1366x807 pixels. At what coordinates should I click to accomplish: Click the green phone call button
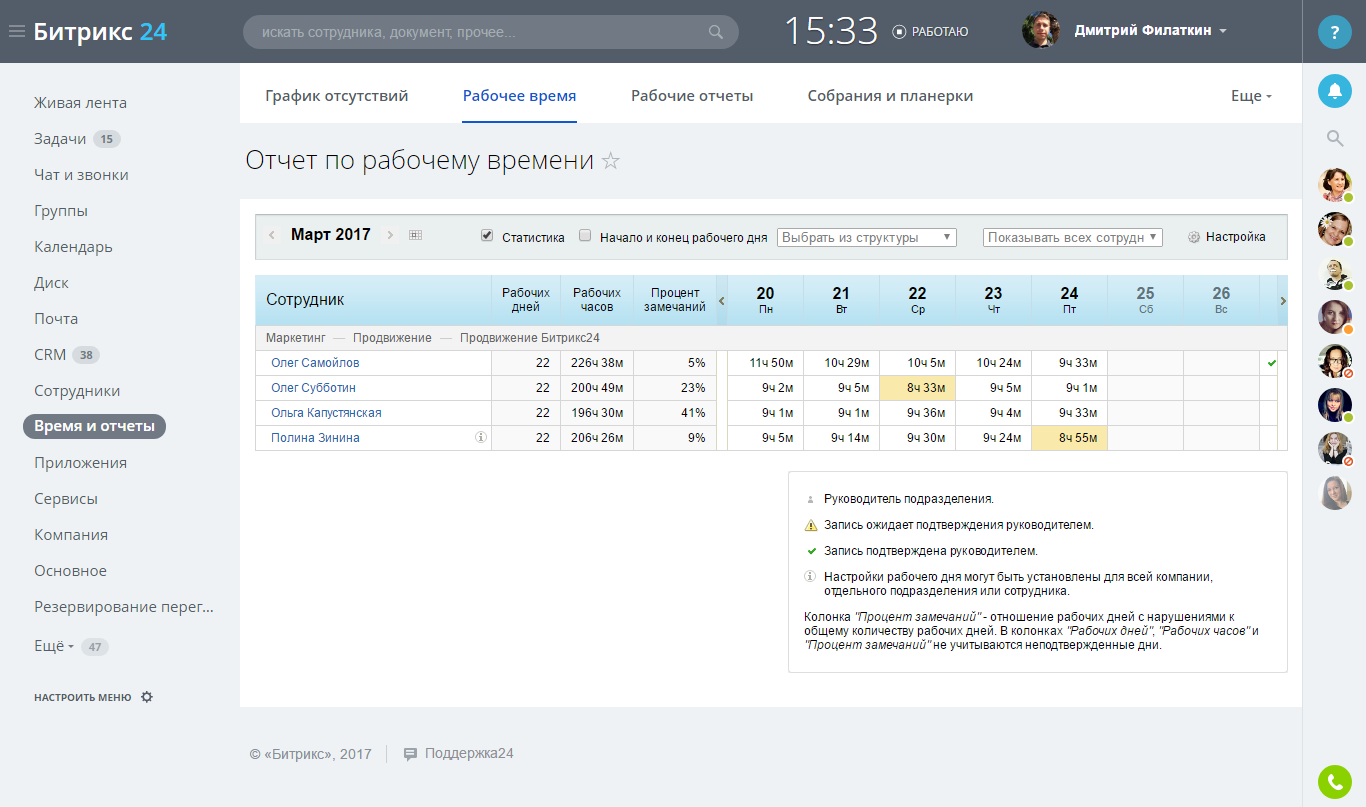click(x=1334, y=782)
